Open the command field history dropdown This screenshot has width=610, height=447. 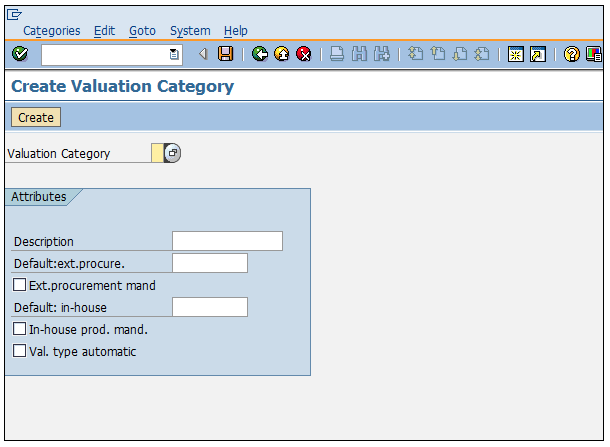tap(174, 54)
